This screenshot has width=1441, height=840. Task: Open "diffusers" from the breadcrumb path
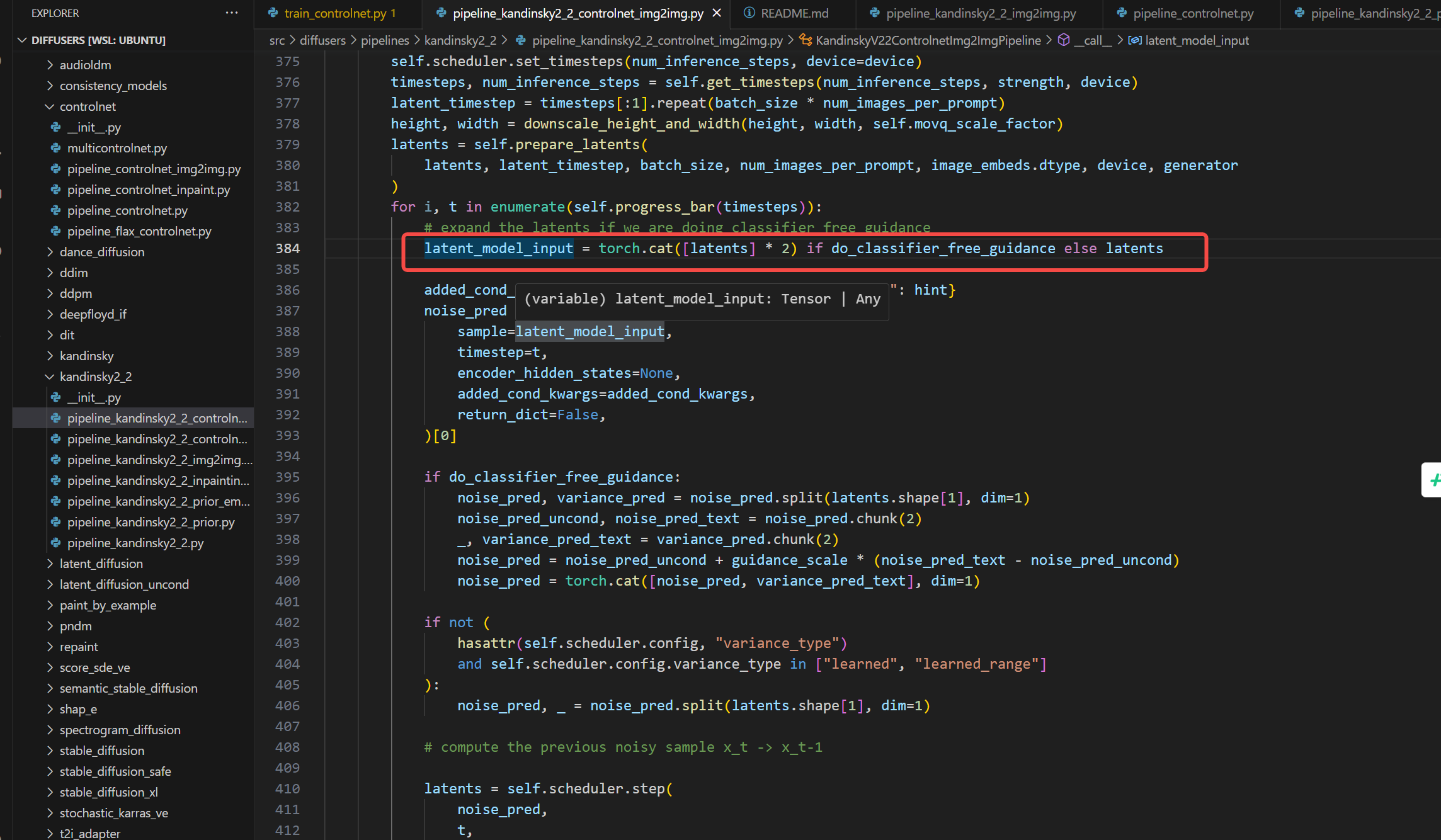pyautogui.click(x=322, y=40)
